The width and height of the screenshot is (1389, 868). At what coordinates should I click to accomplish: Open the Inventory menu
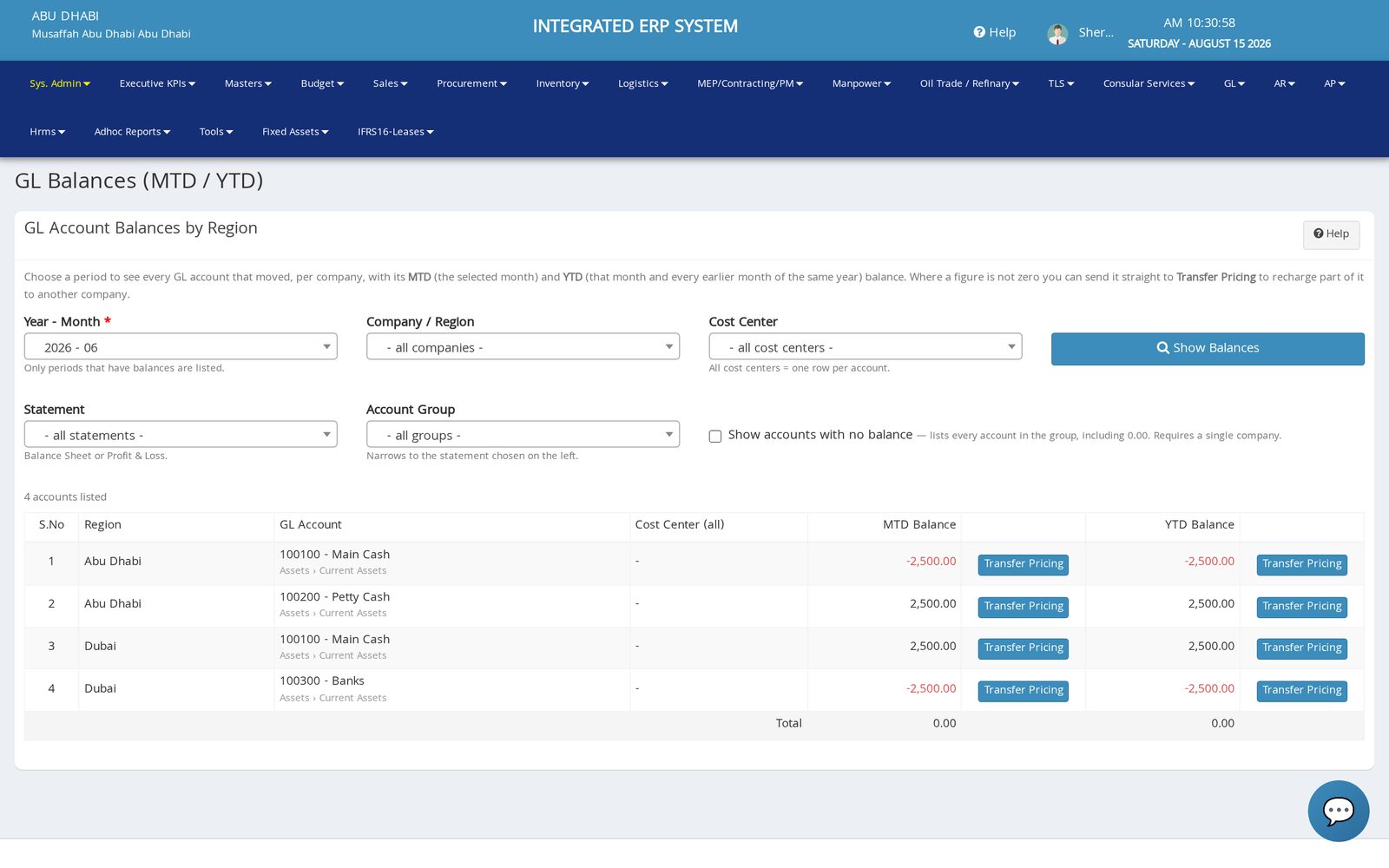tap(563, 84)
